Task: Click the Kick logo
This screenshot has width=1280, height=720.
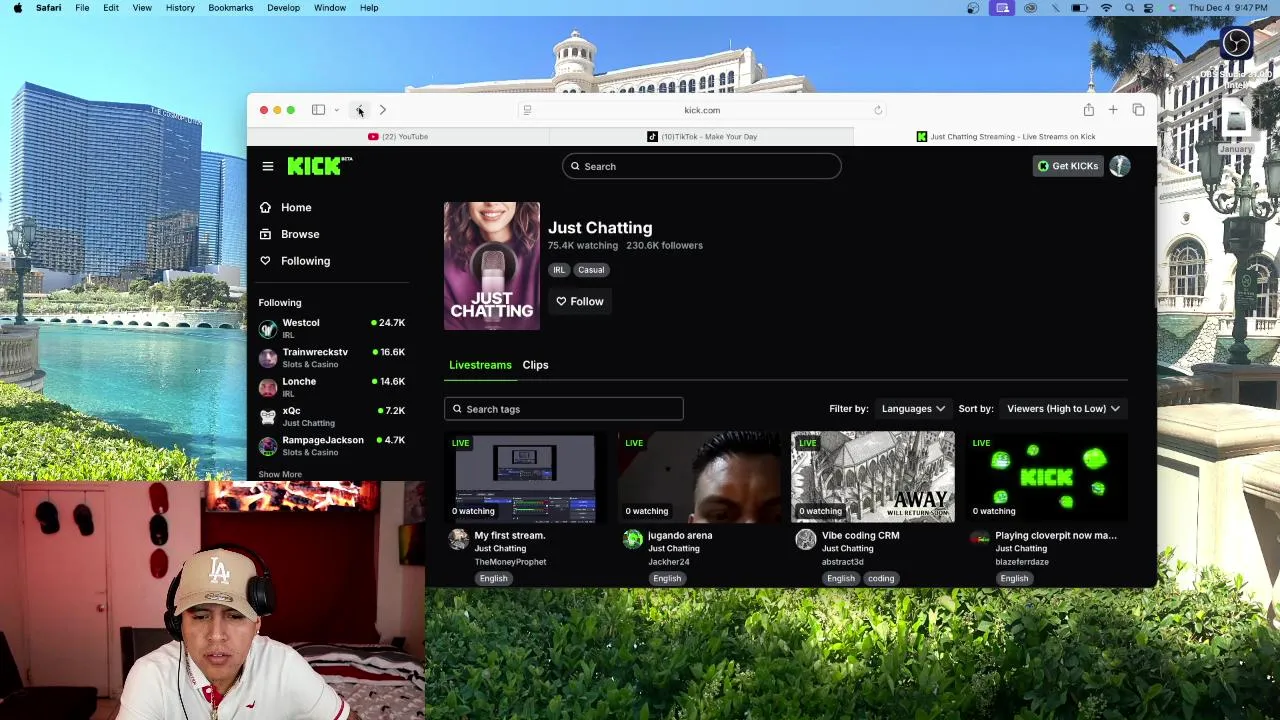Action: pyautogui.click(x=319, y=166)
